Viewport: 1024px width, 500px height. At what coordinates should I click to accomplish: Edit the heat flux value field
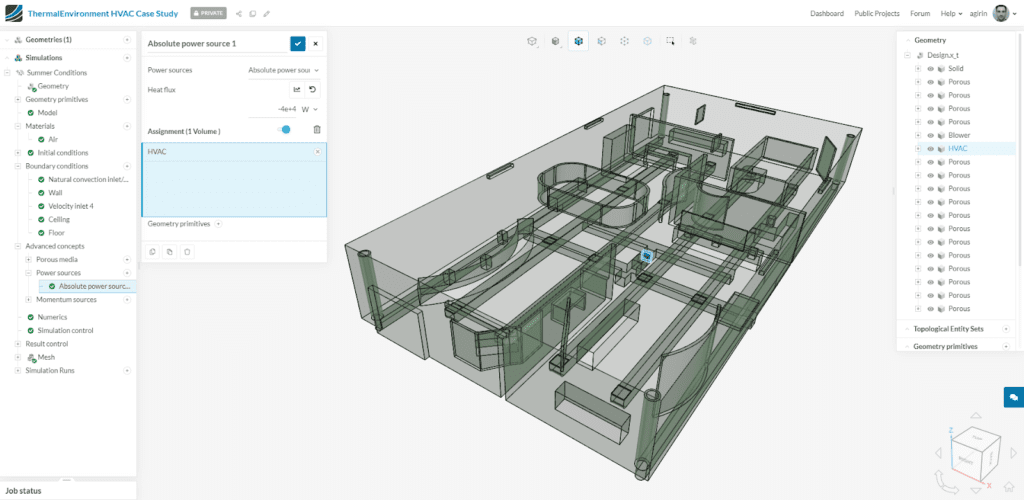273,109
